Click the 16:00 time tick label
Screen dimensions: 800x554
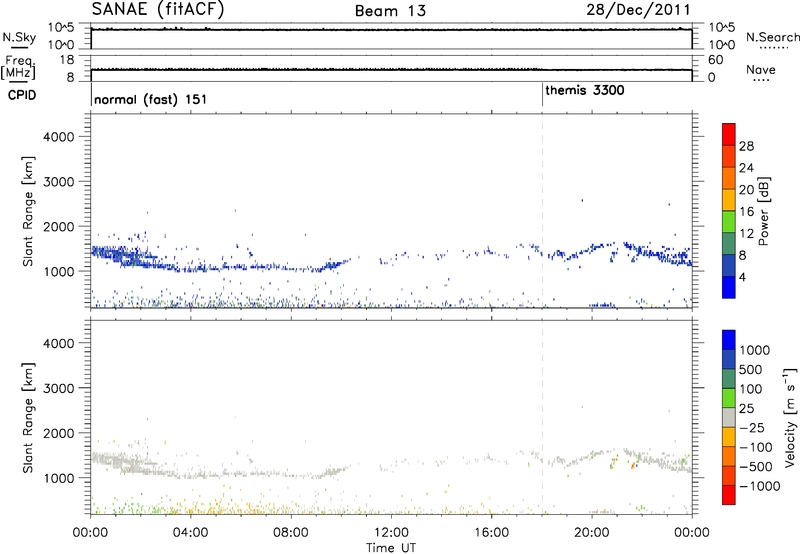click(x=491, y=533)
